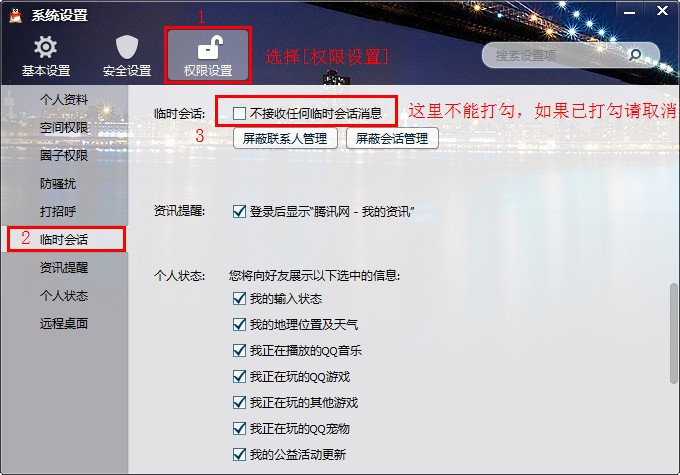Select 空间权限 in the sidebar
This screenshot has height=475, width=680.
coord(64,128)
